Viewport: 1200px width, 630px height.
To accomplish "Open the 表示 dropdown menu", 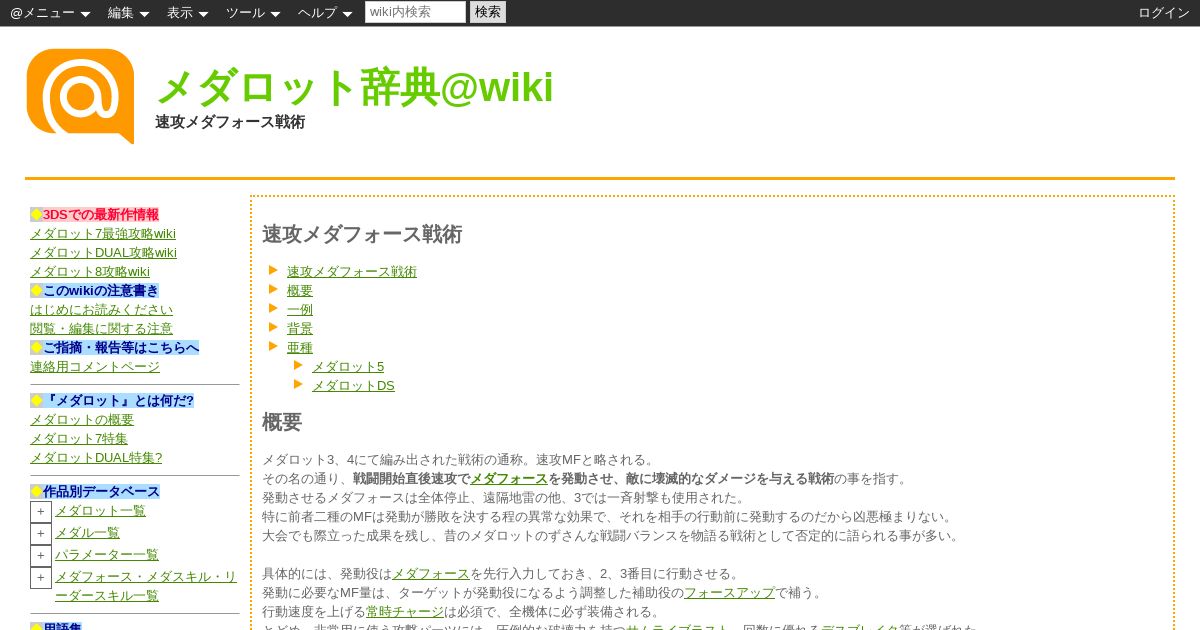I will pos(187,13).
